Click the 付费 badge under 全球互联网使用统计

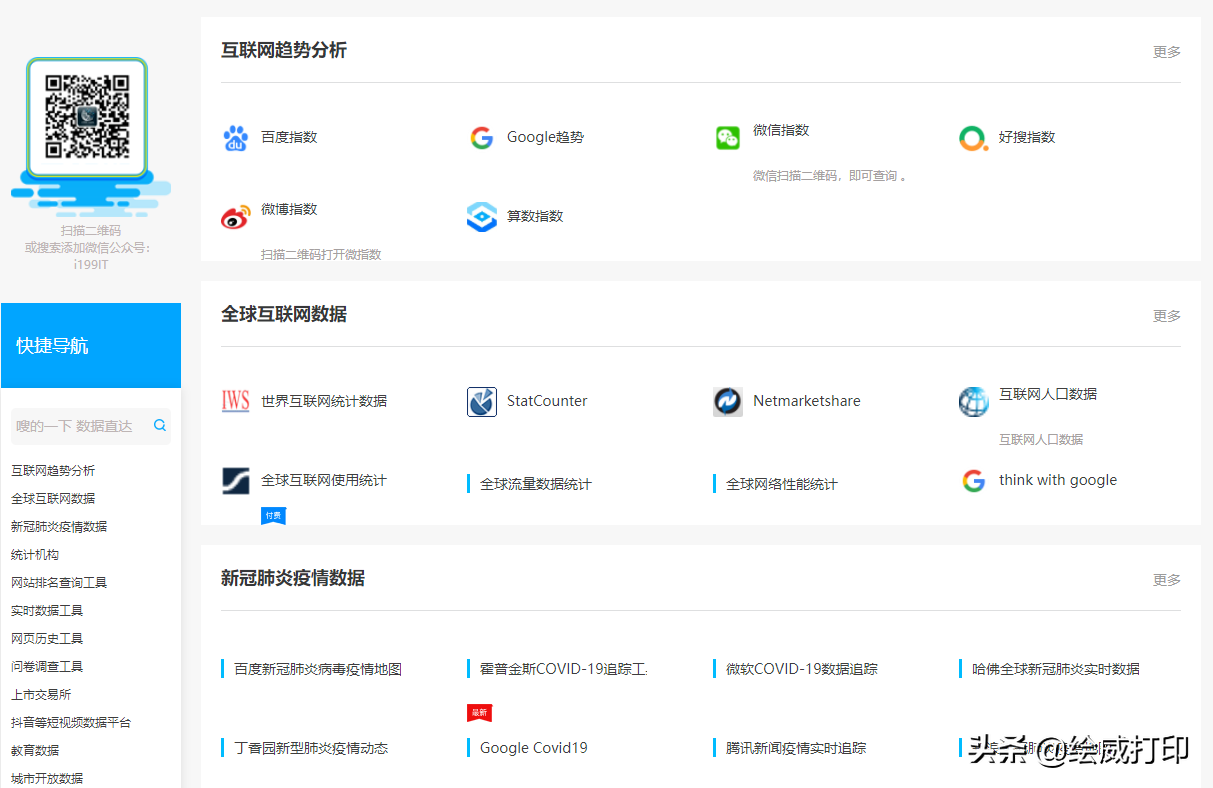coord(273,515)
